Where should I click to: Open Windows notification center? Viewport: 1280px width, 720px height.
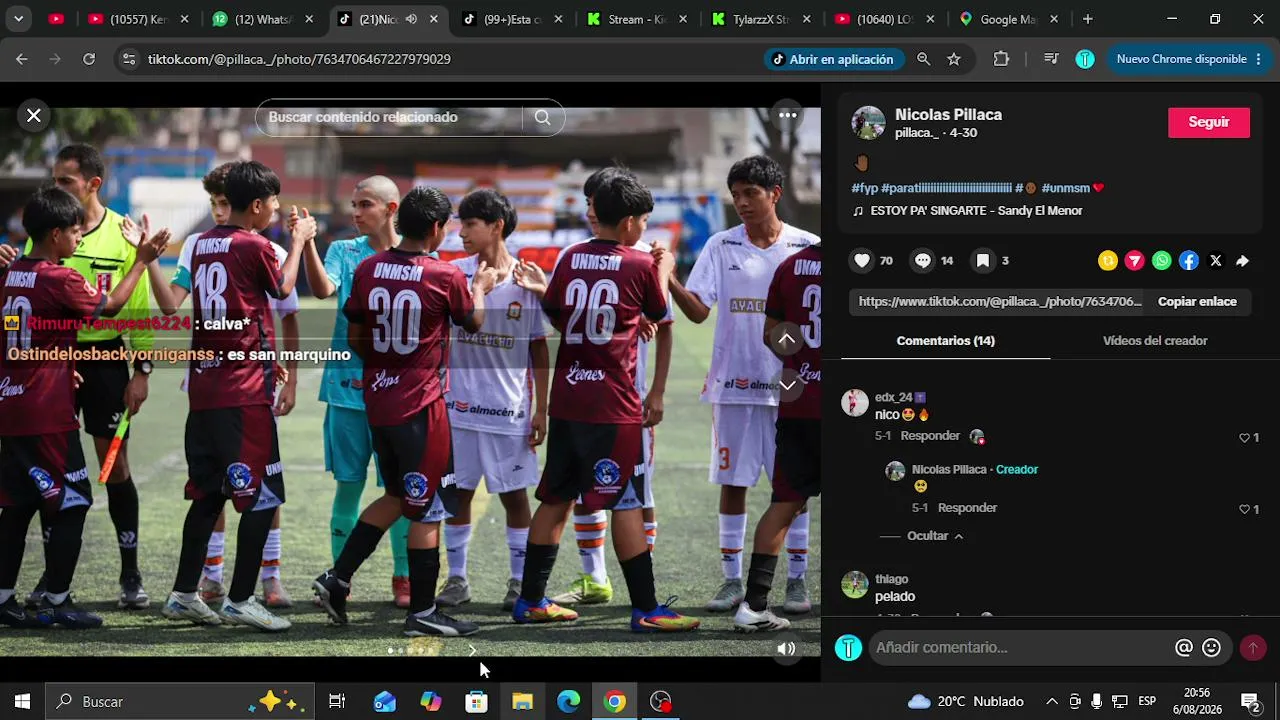[1249, 702]
